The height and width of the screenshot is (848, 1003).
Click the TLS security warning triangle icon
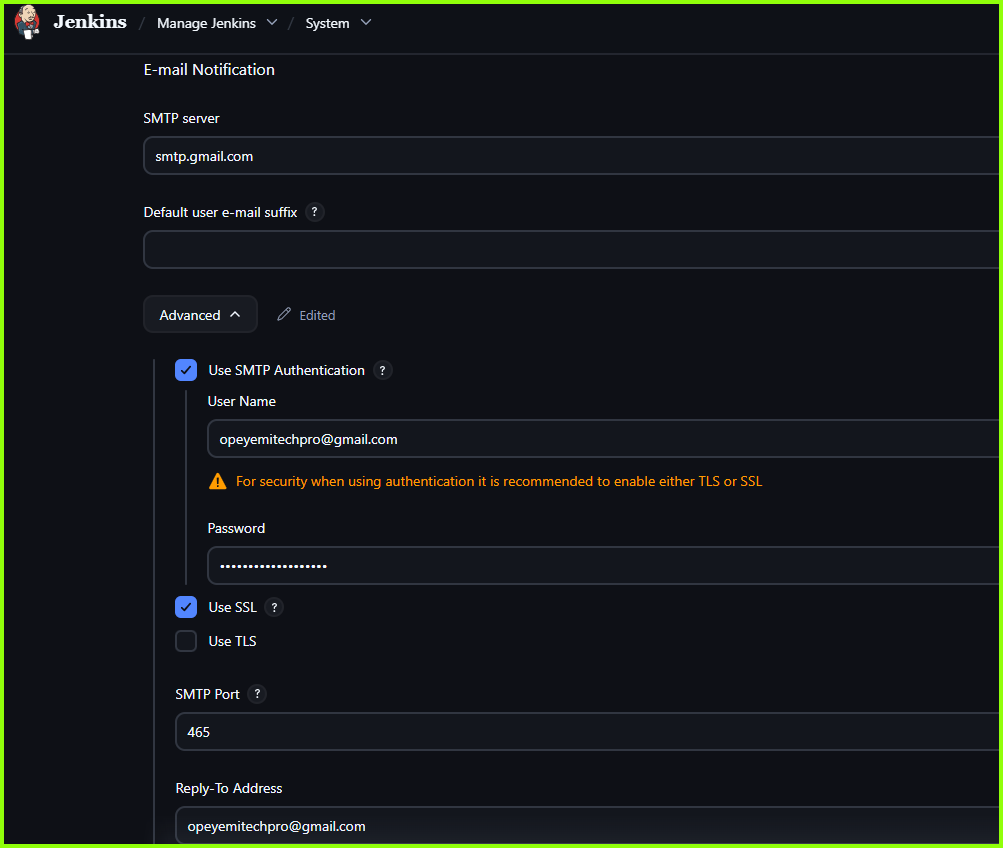217,481
